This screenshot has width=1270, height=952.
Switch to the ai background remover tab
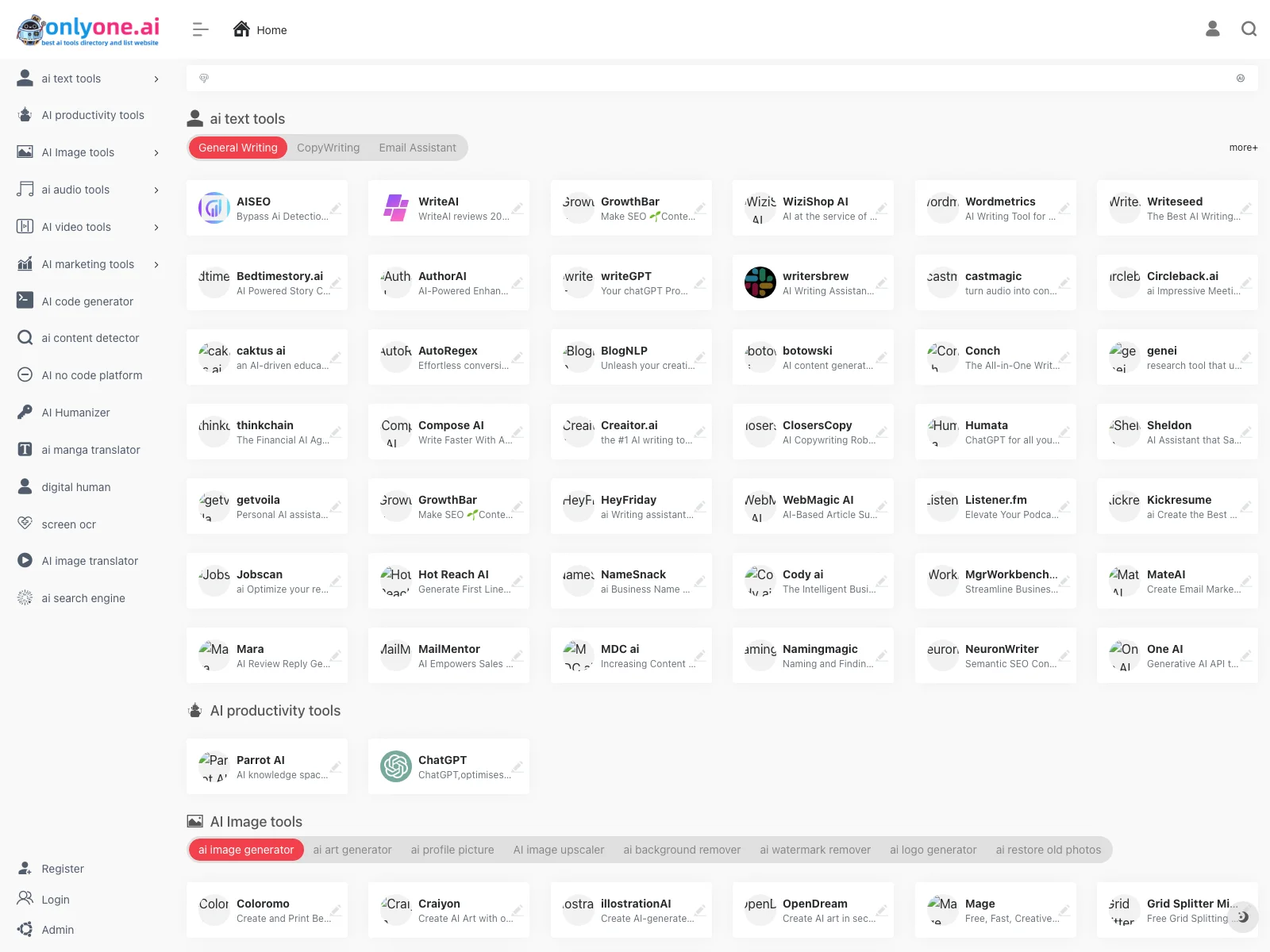click(x=682, y=850)
